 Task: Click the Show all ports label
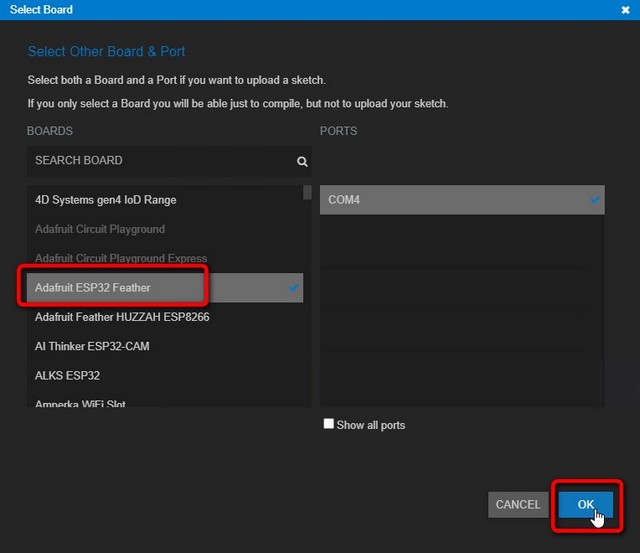coord(371,425)
